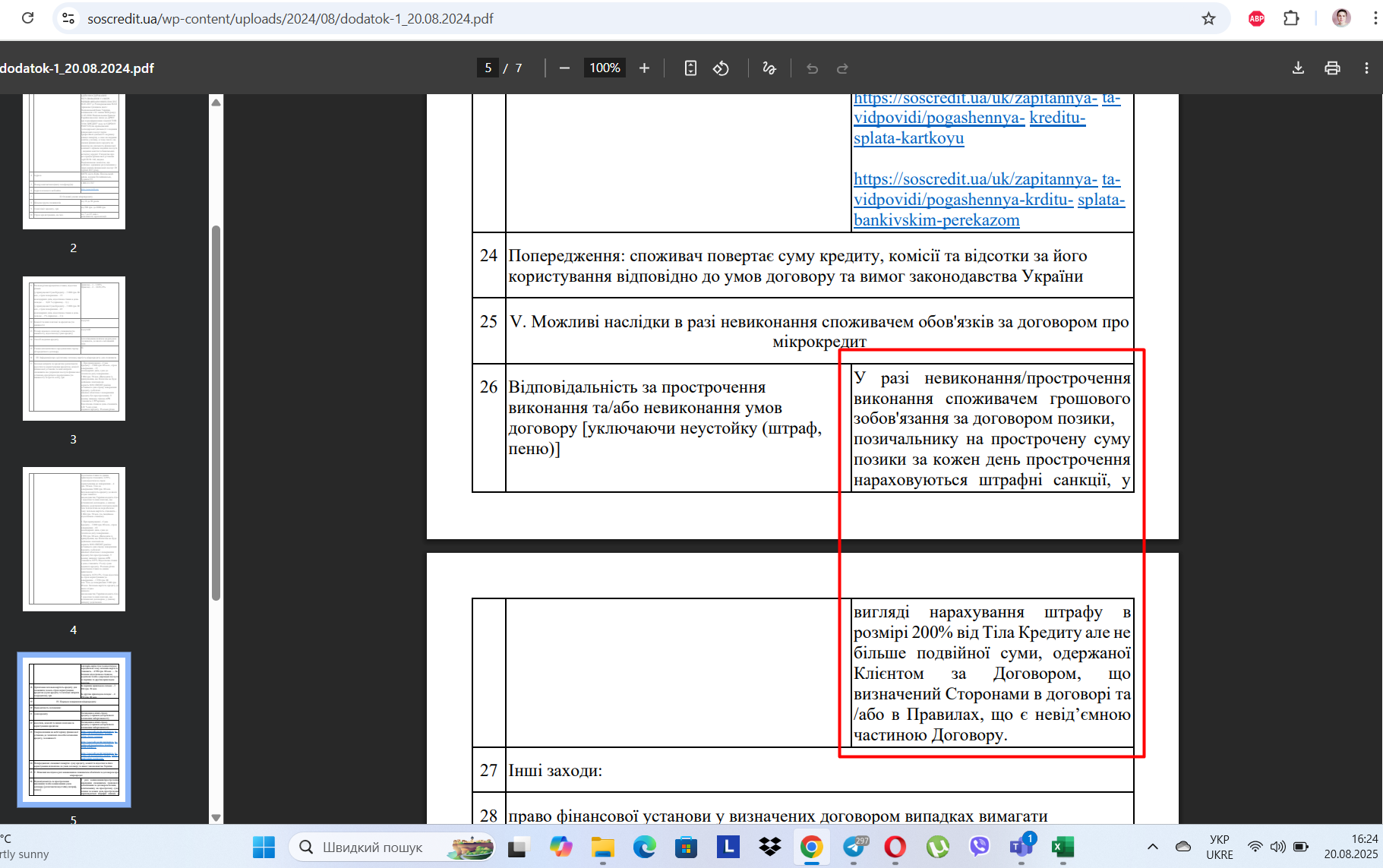The height and width of the screenshot is (868, 1383).
Task: Click thumbnail panel scroll up arrow
Action: [216, 102]
